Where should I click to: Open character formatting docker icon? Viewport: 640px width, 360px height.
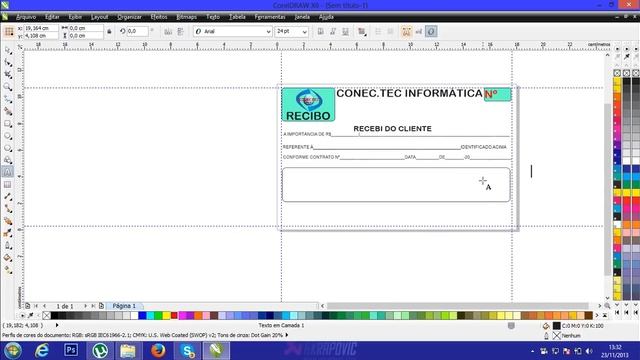[x=407, y=31]
